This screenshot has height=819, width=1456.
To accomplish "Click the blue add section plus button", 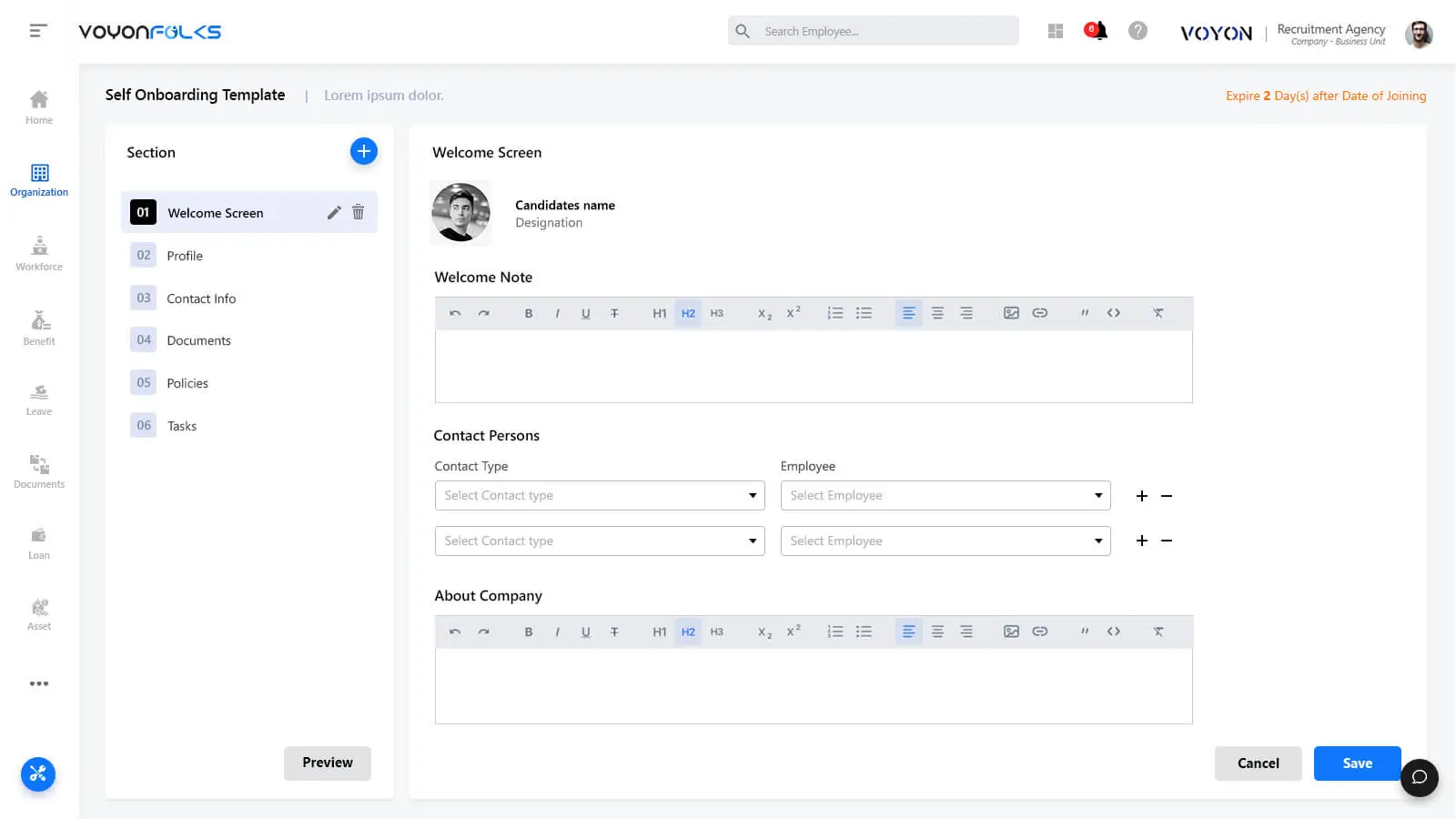I will click(363, 151).
